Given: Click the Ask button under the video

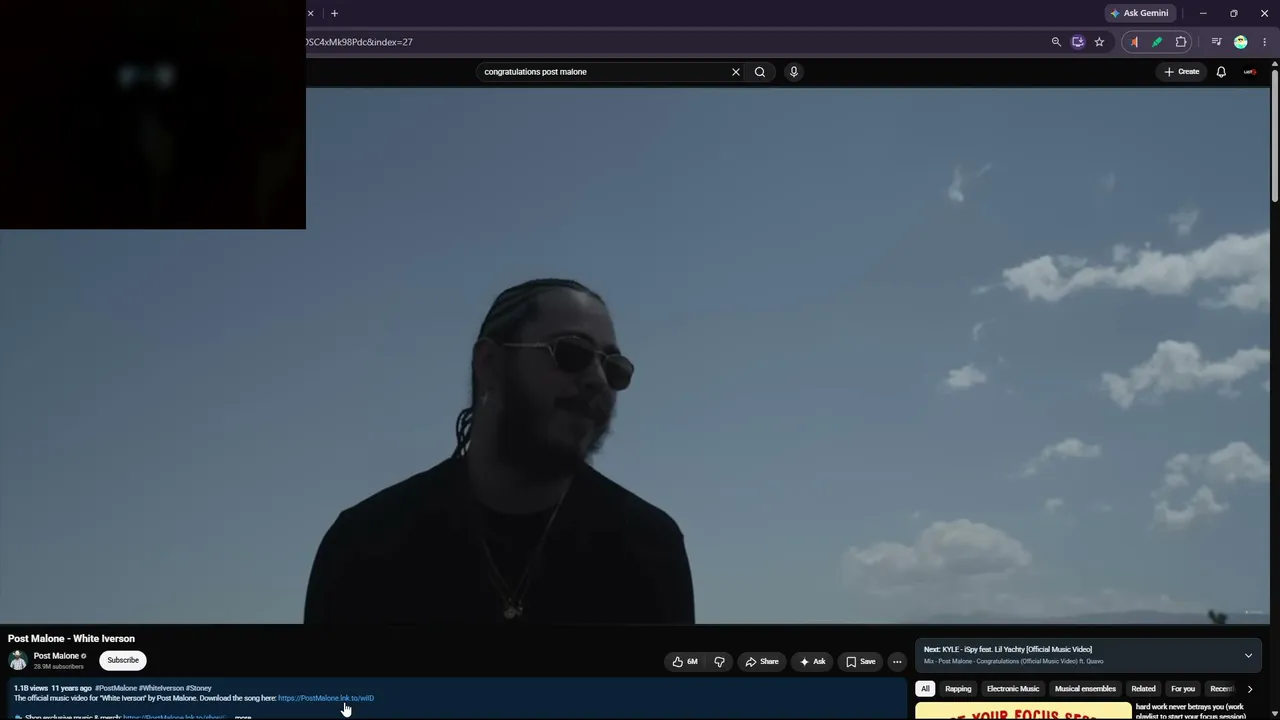Looking at the screenshot, I should 812,661.
